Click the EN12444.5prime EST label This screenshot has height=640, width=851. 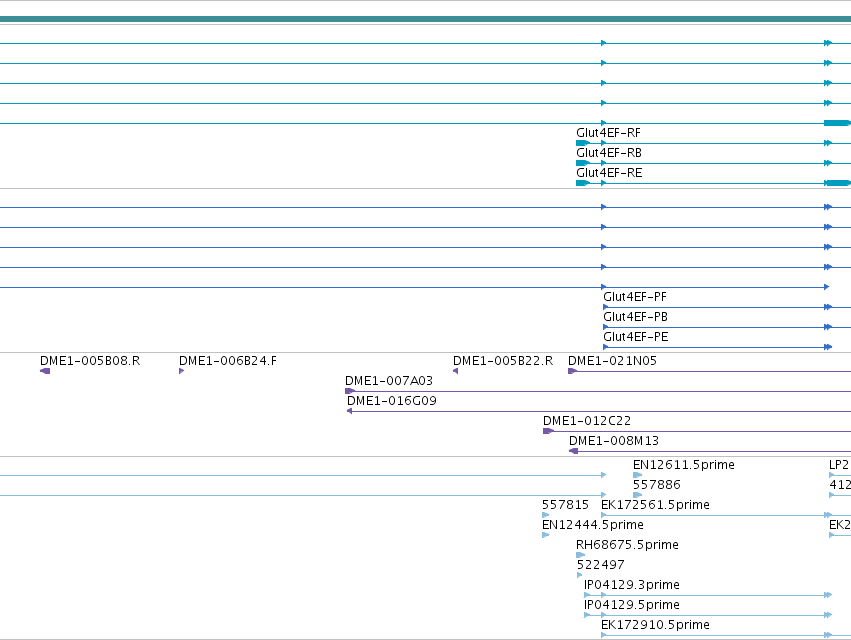click(593, 525)
